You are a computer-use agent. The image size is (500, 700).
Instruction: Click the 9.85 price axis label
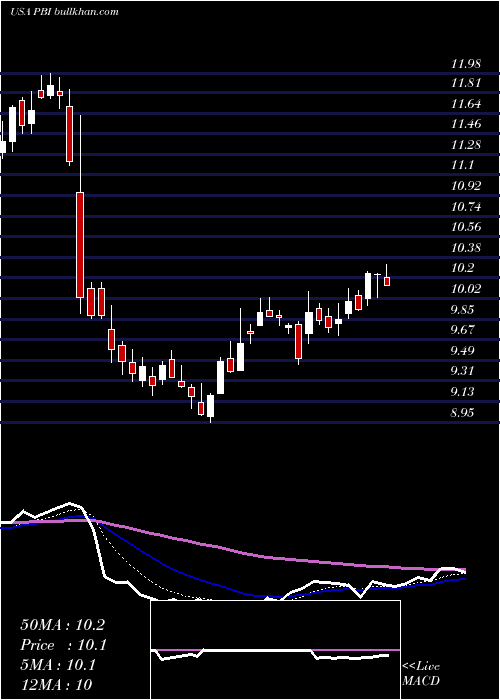click(462, 310)
